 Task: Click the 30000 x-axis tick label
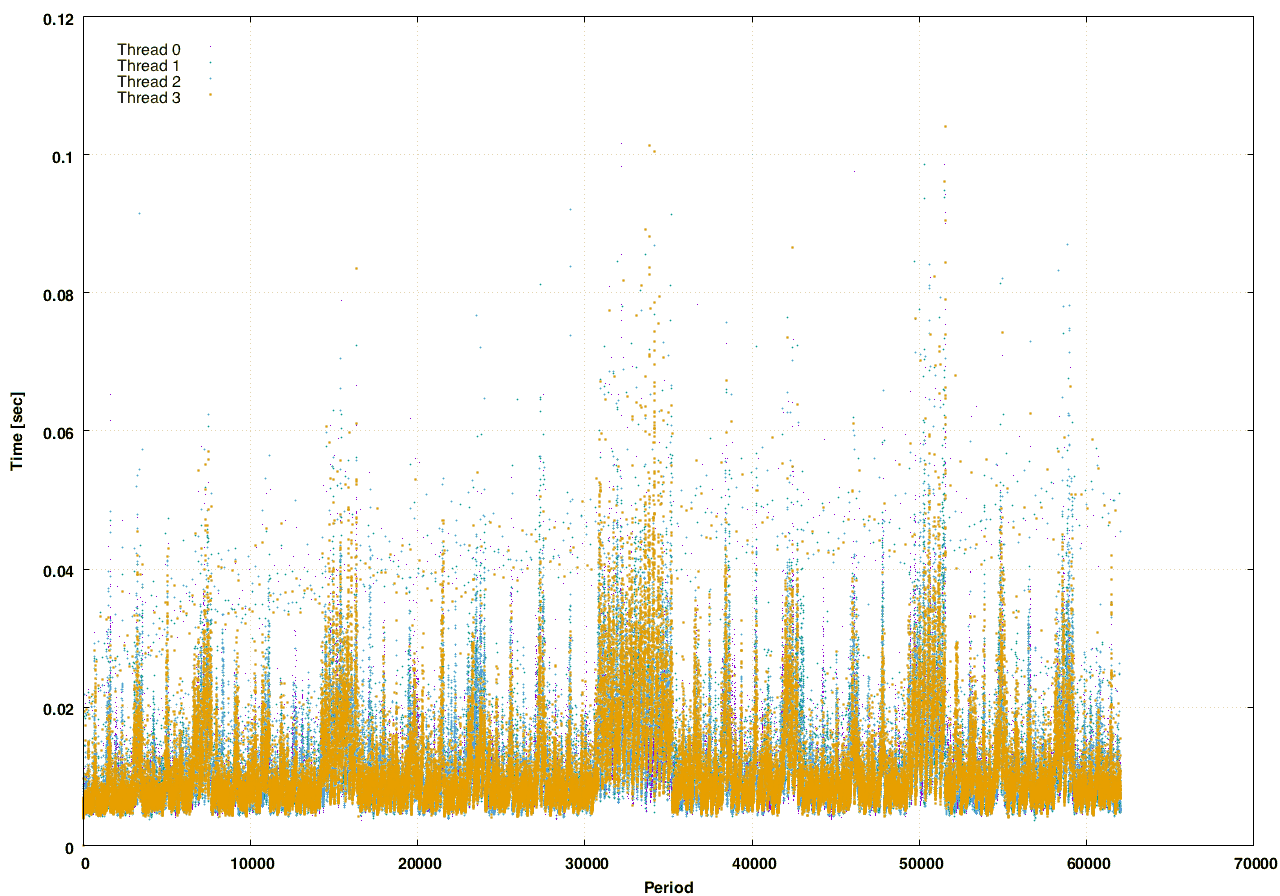(x=585, y=864)
